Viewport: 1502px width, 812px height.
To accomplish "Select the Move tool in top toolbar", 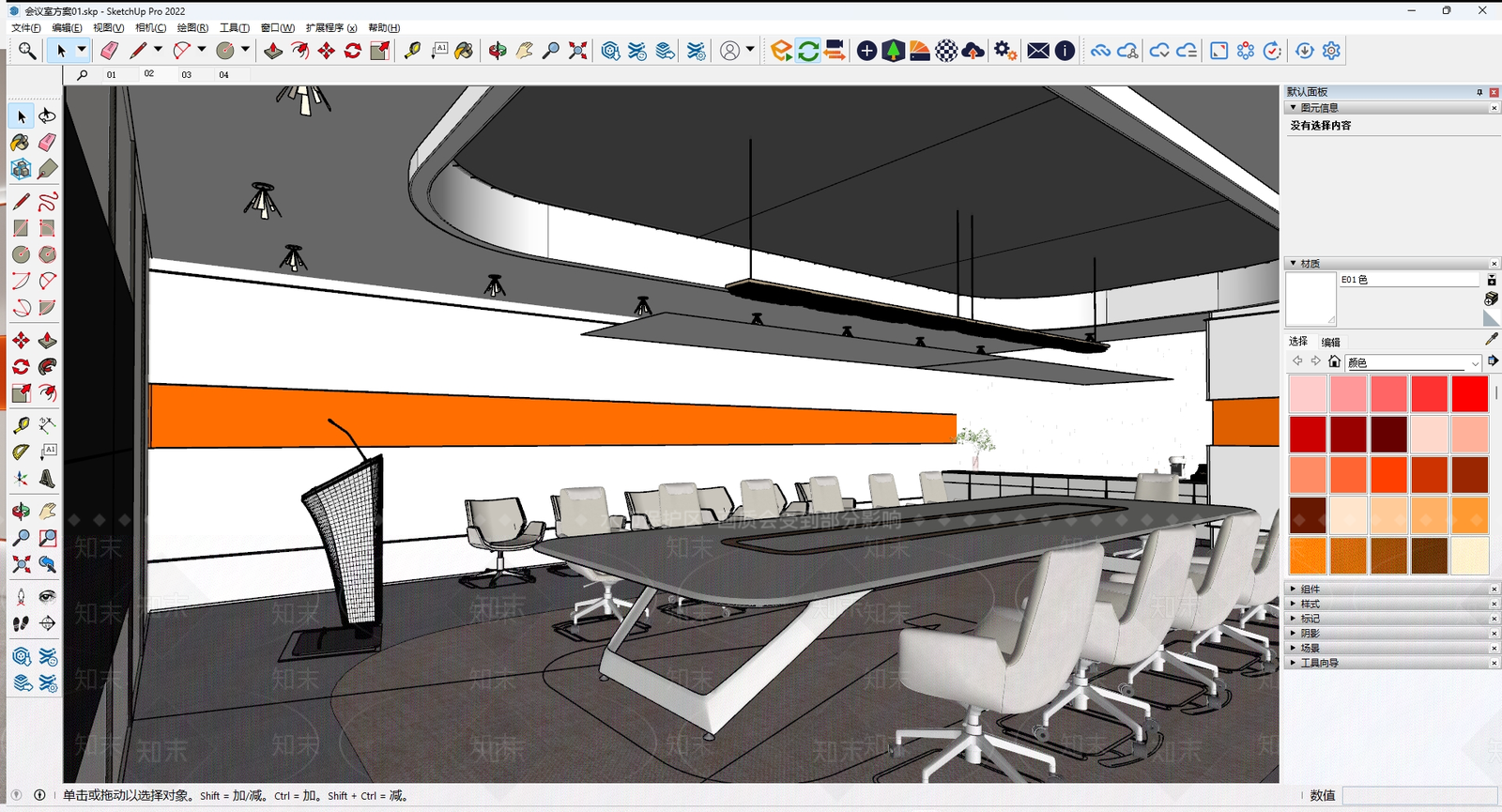I will click(326, 51).
